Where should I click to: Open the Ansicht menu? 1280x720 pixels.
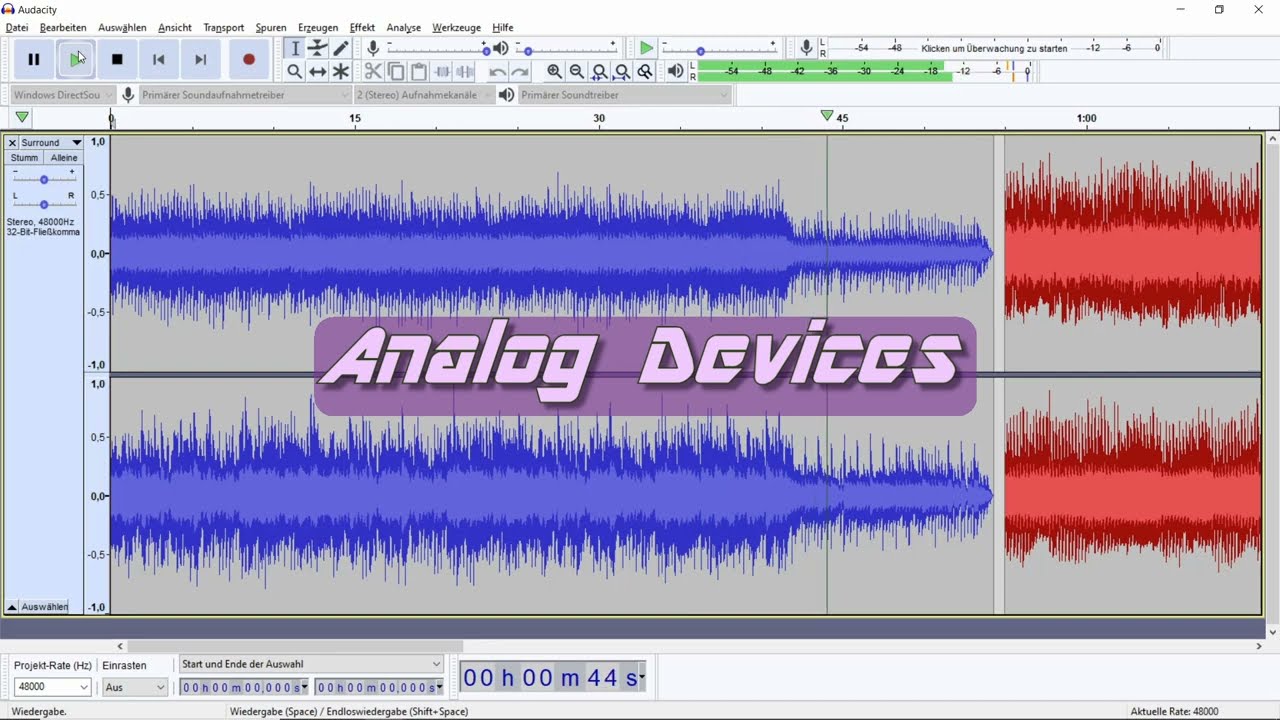[174, 28]
